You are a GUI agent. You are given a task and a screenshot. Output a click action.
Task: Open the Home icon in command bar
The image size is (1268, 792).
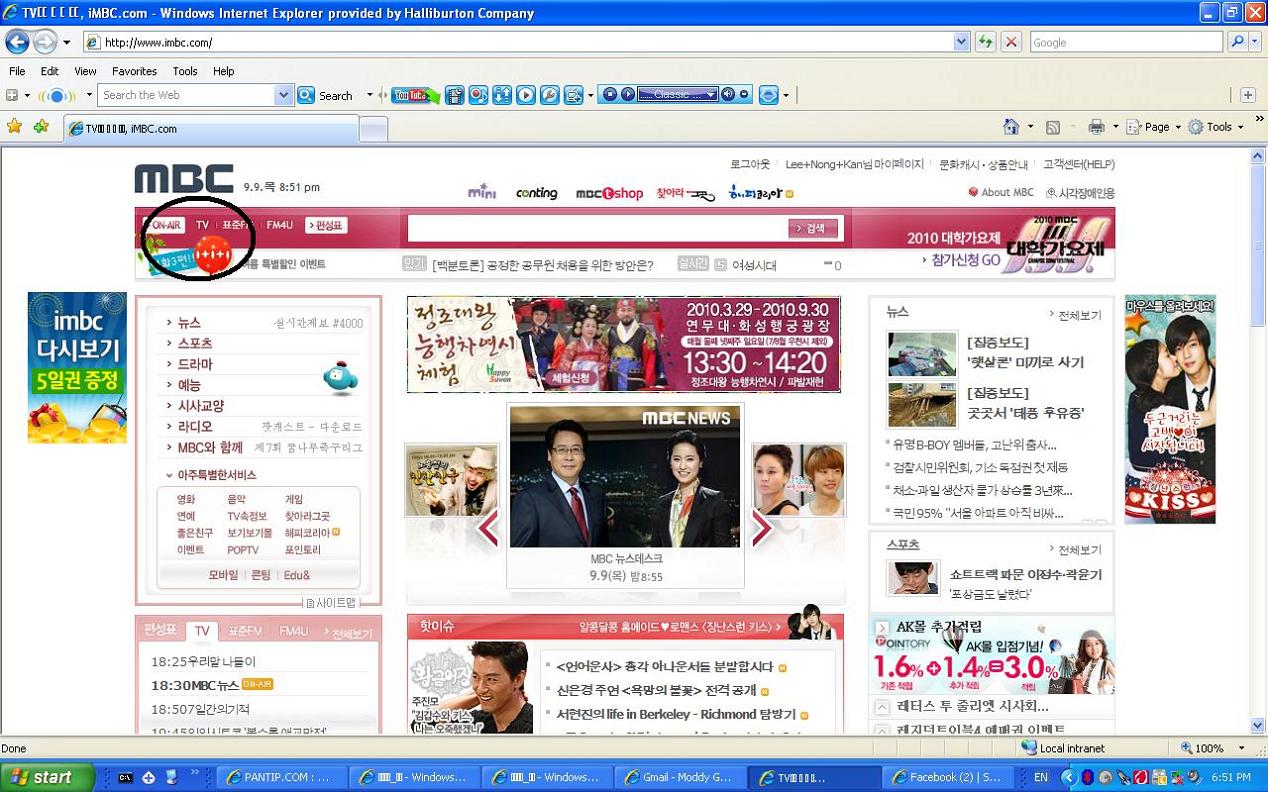click(x=1011, y=127)
